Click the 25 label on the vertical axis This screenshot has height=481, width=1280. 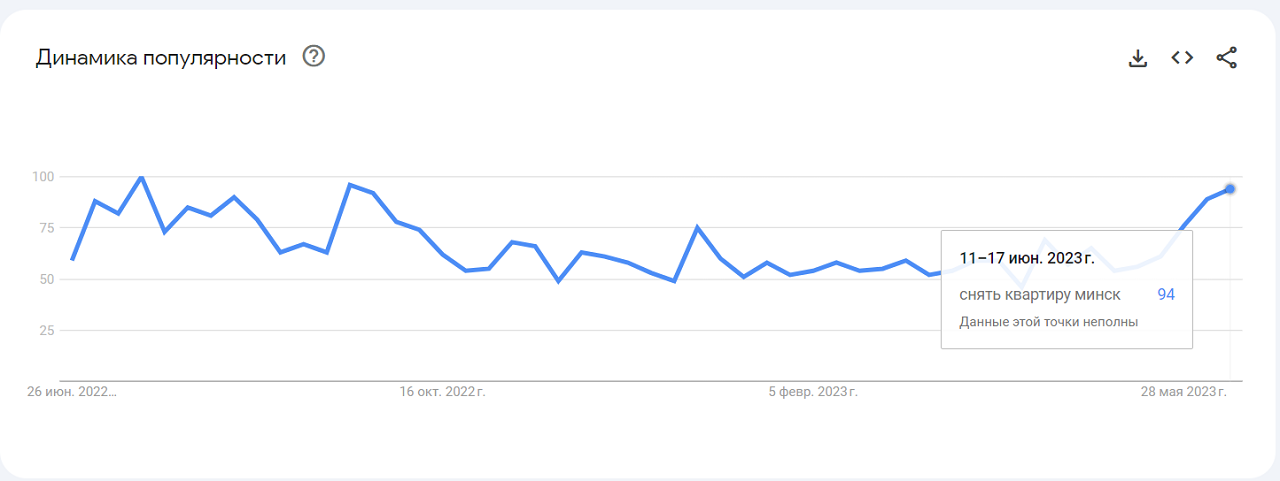point(45,330)
